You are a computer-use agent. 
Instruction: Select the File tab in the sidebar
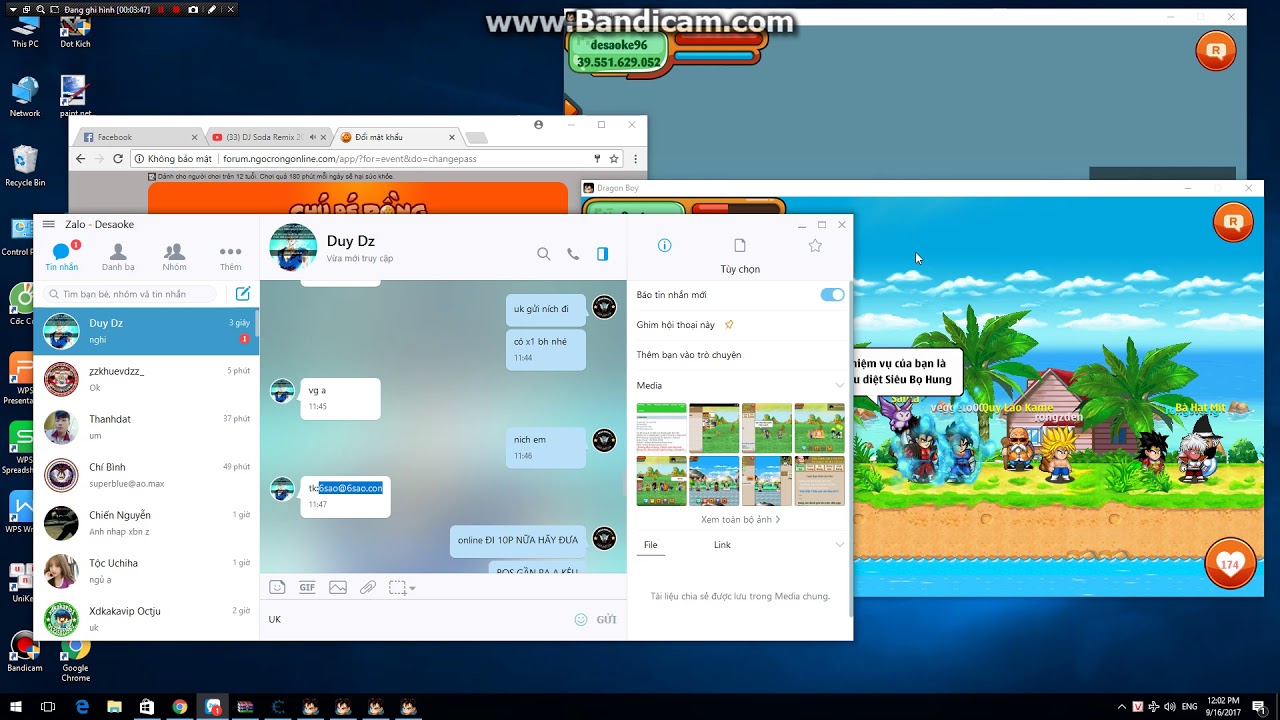(x=651, y=545)
